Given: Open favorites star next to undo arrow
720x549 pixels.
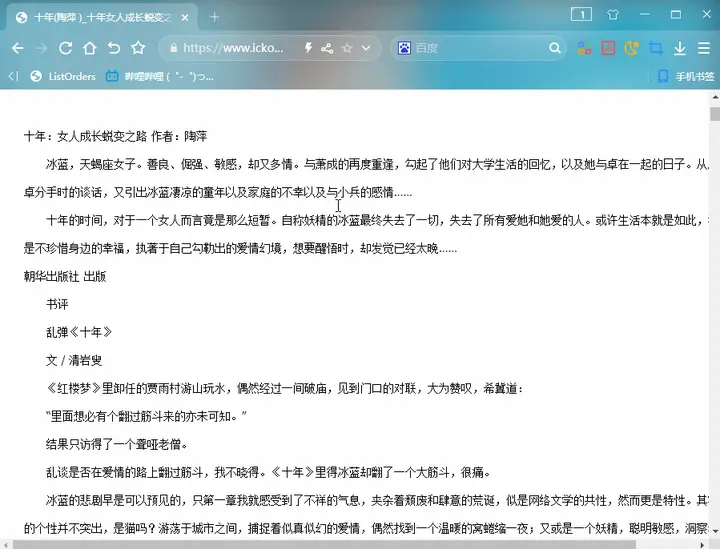Looking at the screenshot, I should (138, 48).
